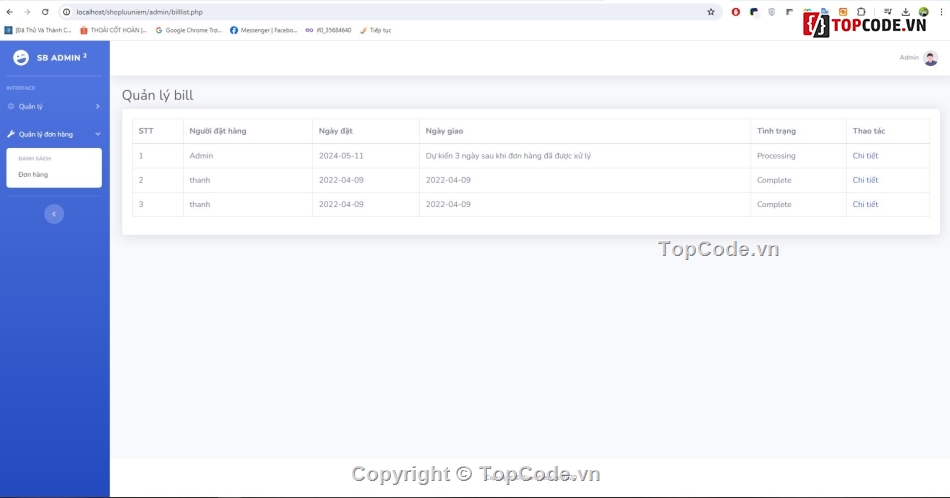Screen dimensions: 950x498
Task: Open the Messenger bookmark in the bookmarks bar
Action: (264, 30)
